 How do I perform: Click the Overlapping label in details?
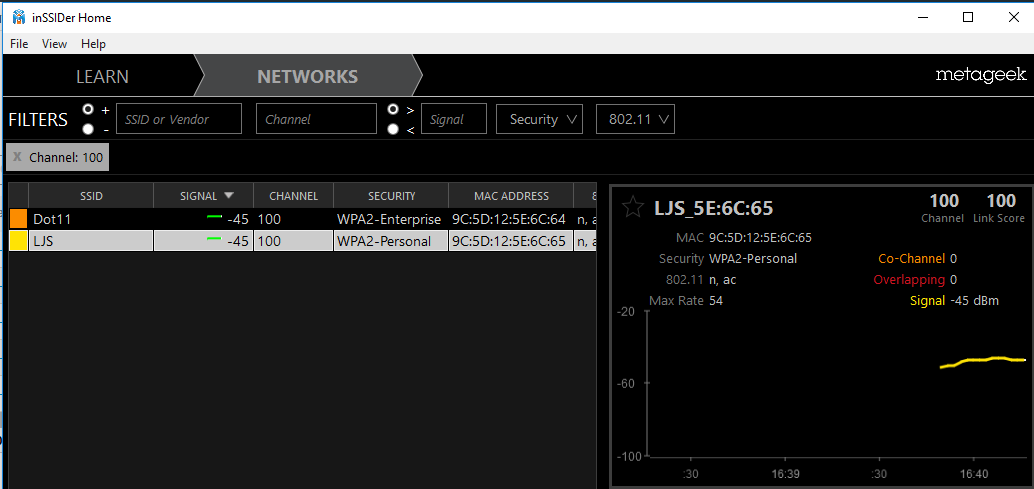[x=909, y=280]
